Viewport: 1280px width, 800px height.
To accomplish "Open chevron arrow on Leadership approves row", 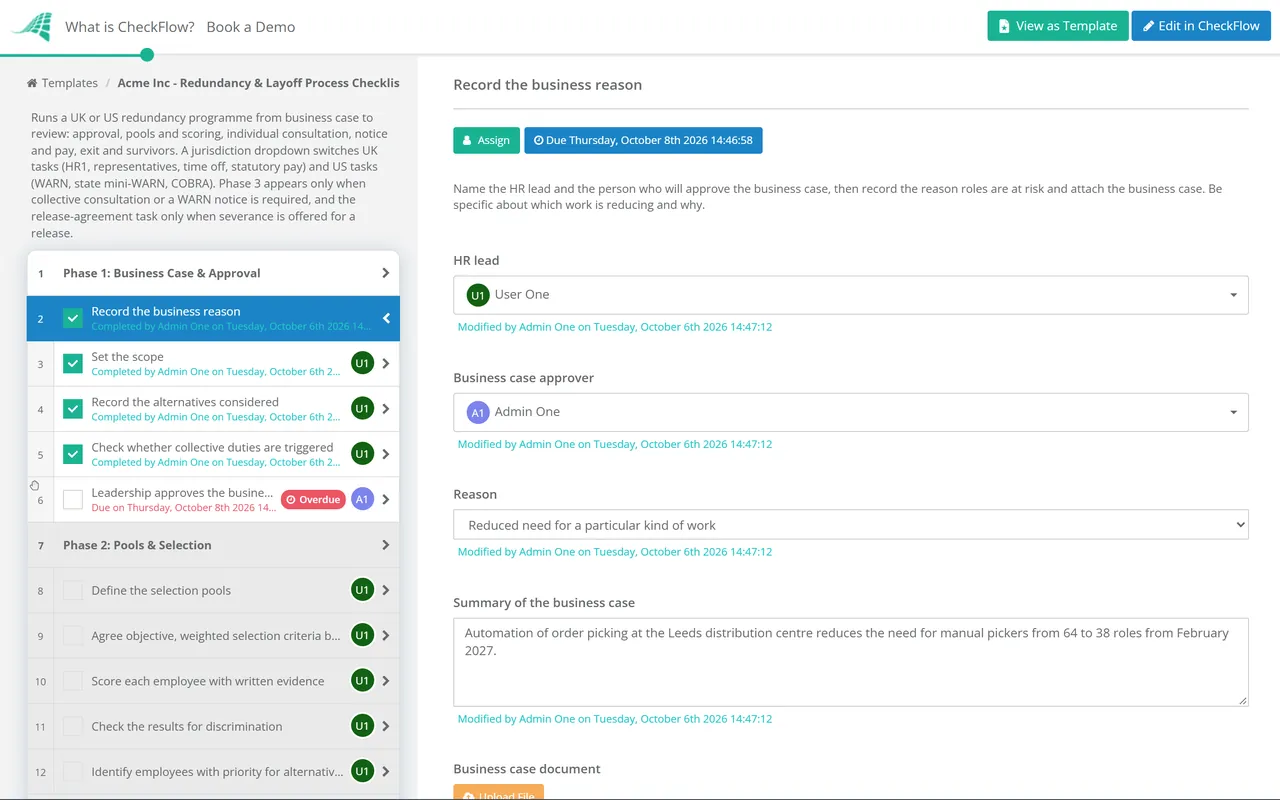I will 386,499.
